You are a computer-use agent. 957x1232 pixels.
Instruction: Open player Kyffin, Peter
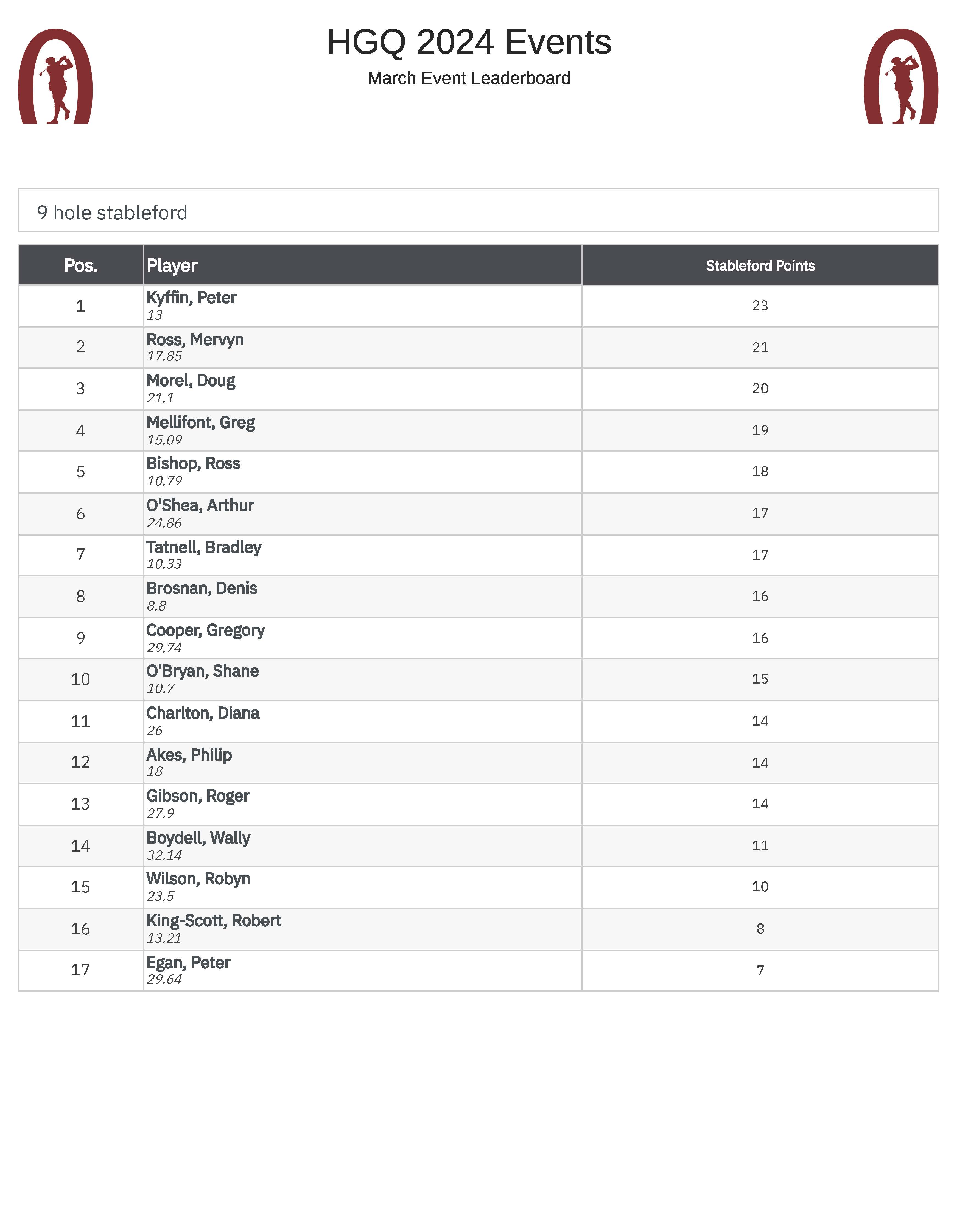point(191,298)
